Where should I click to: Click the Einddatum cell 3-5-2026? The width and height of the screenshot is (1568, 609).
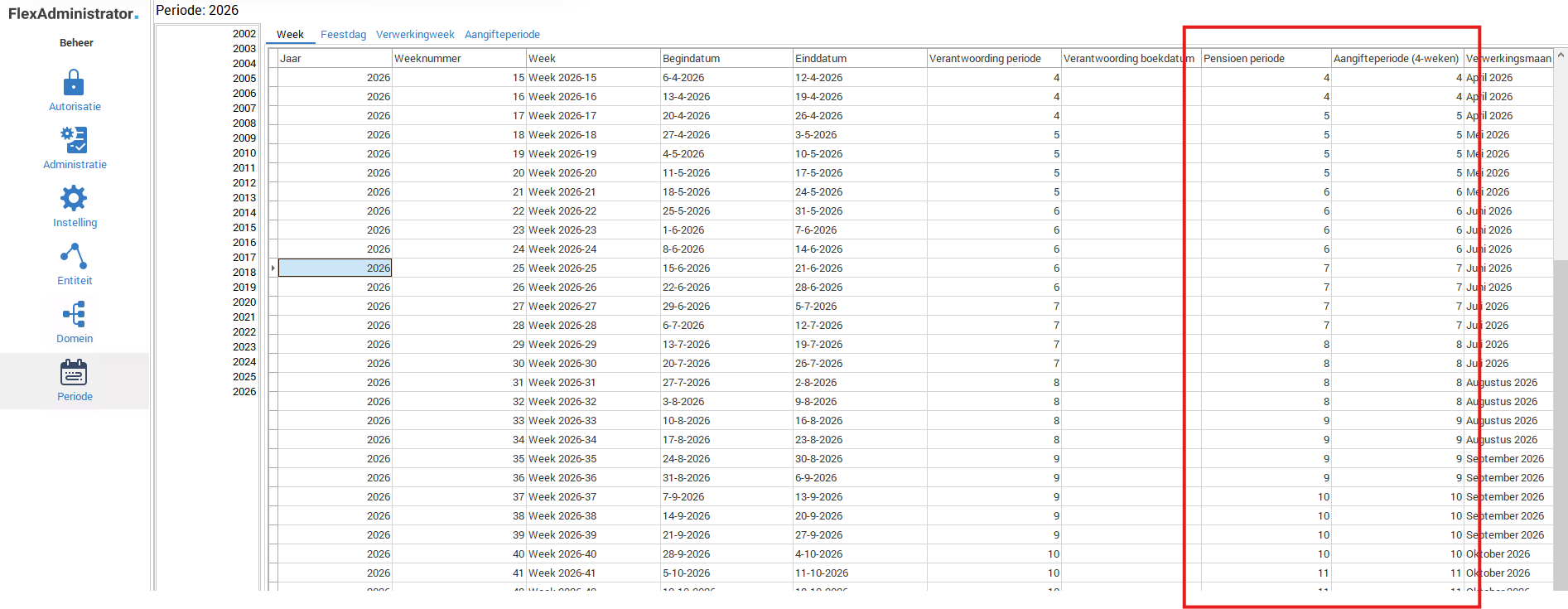pos(860,134)
